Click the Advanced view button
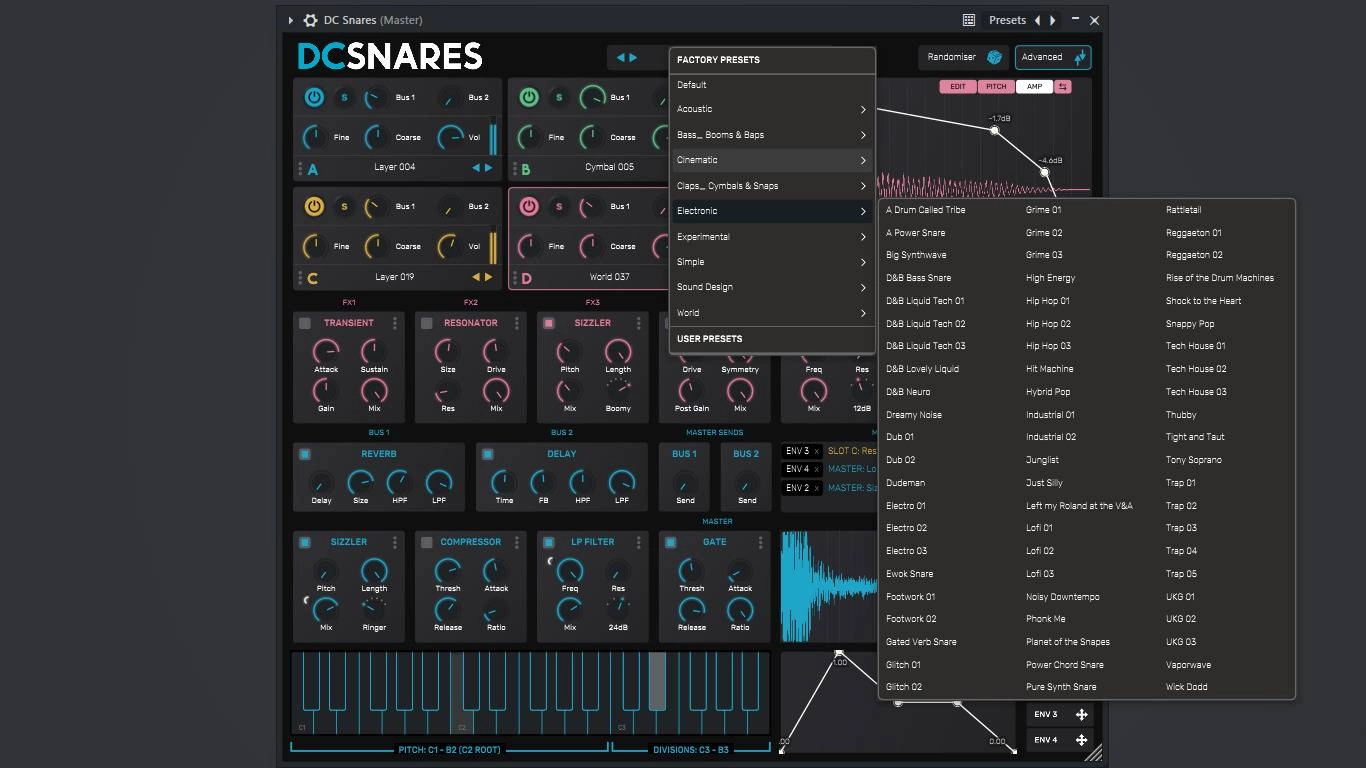Image resolution: width=1366 pixels, height=768 pixels. click(x=1053, y=57)
